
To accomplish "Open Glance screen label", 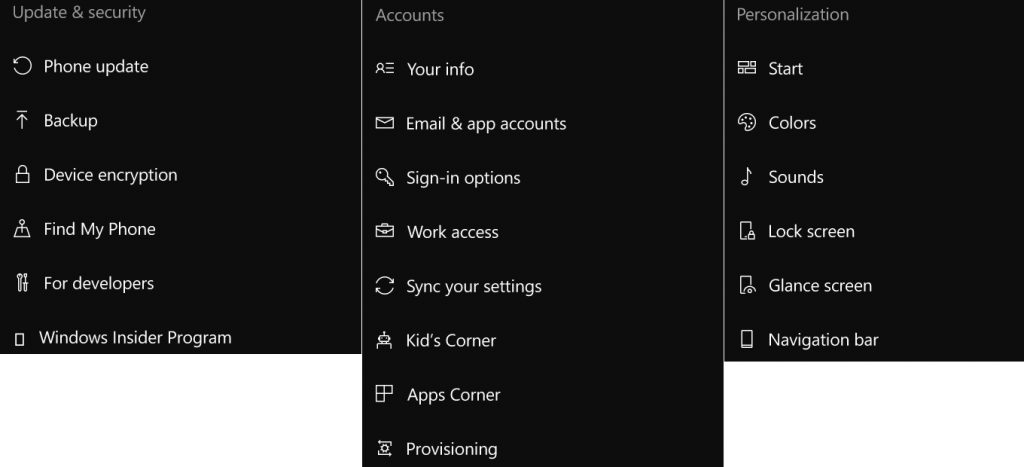I will (820, 285).
